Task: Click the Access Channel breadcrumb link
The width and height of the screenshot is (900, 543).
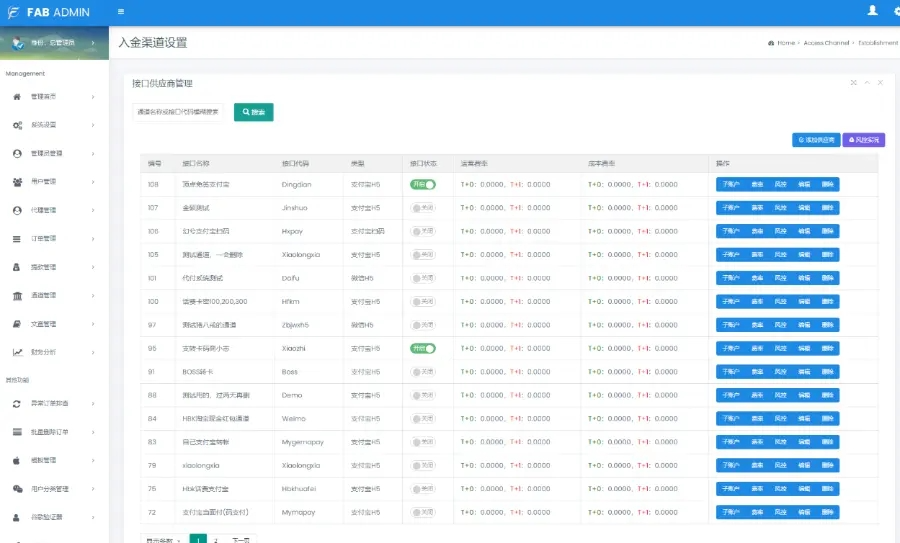Action: tap(826, 44)
